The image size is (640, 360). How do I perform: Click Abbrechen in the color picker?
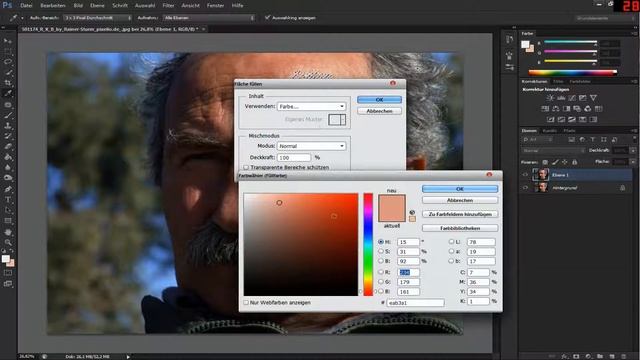coord(460,200)
